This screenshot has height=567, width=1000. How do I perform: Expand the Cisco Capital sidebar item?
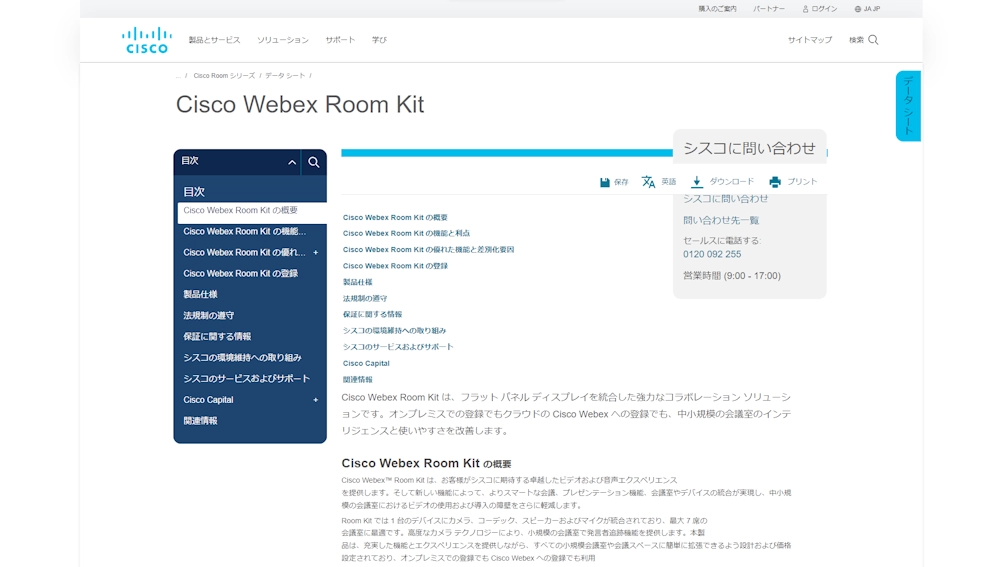tap(316, 400)
